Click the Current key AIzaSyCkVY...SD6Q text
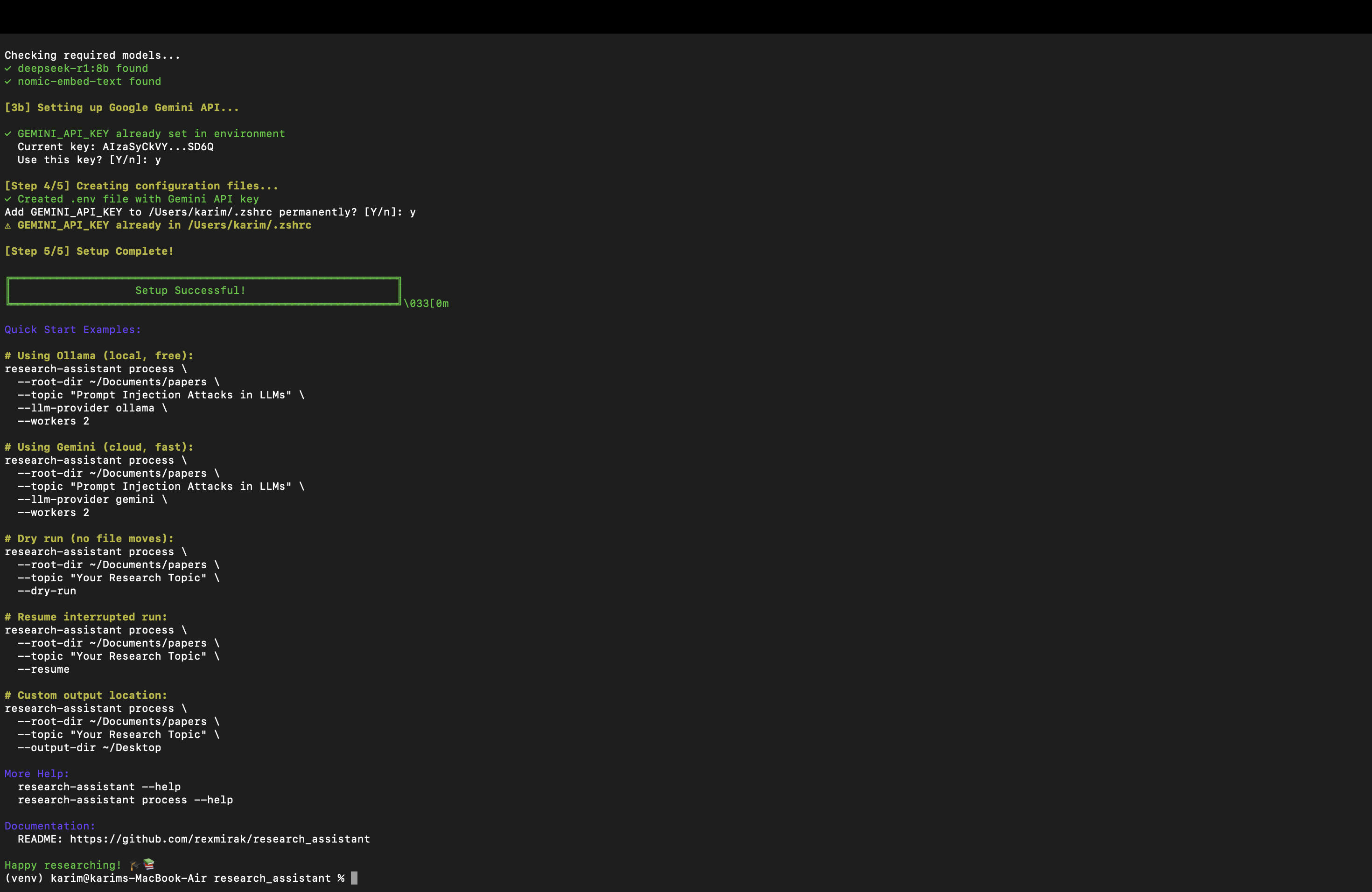The height and width of the screenshot is (892, 1372). [115, 147]
